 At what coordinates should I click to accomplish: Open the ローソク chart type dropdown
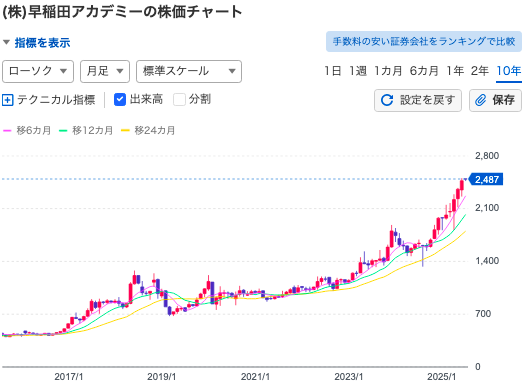(38, 71)
